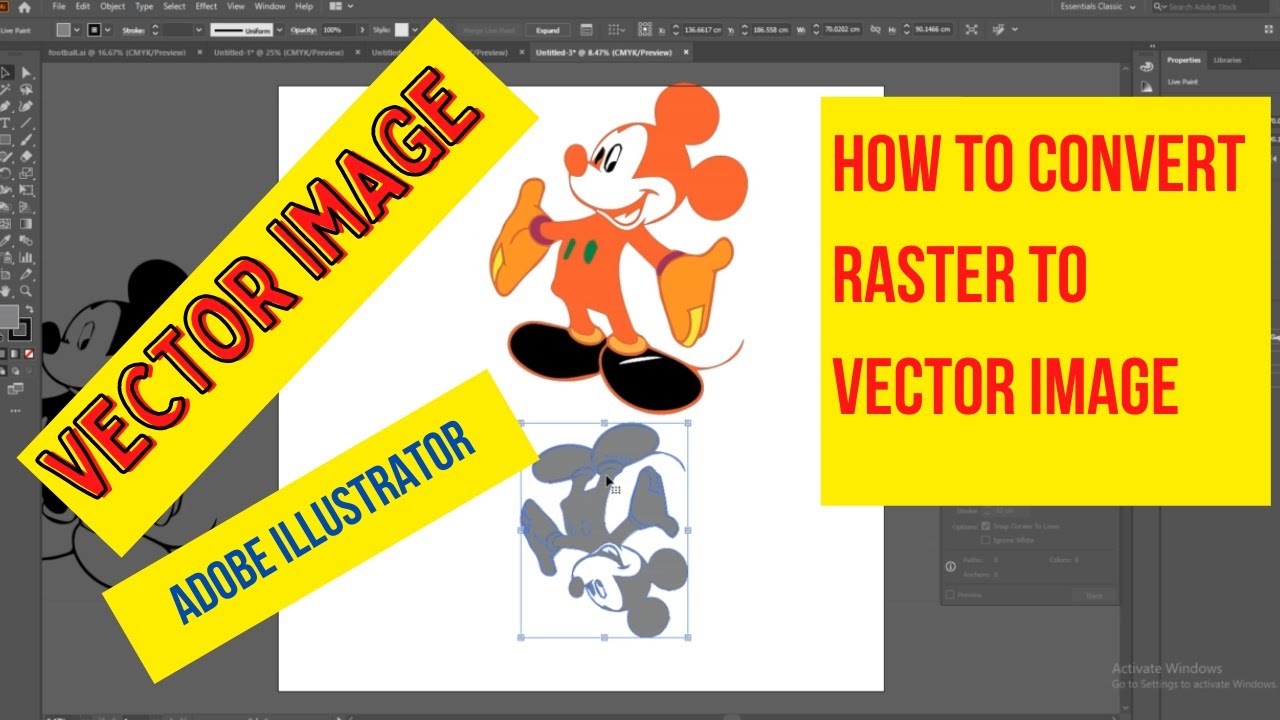Click the Opacity 100% field
Screen dimensions: 1280x720
pyautogui.click(x=337, y=30)
